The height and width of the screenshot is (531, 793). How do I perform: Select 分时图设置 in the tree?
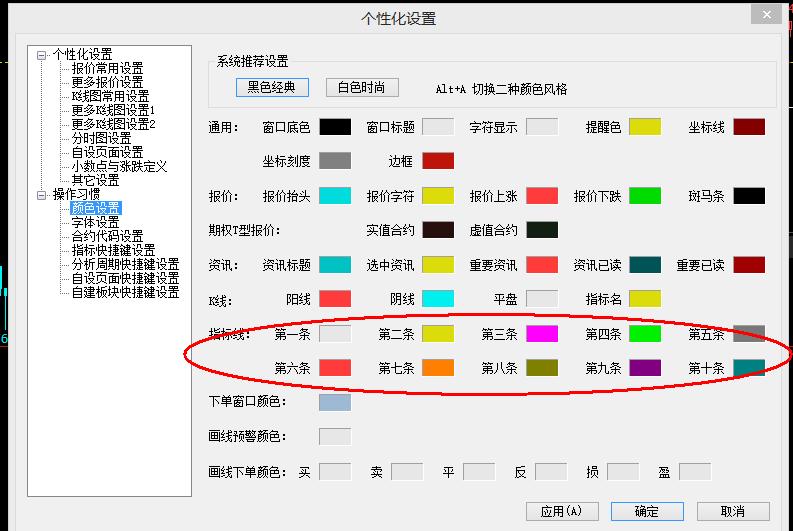(x=101, y=138)
